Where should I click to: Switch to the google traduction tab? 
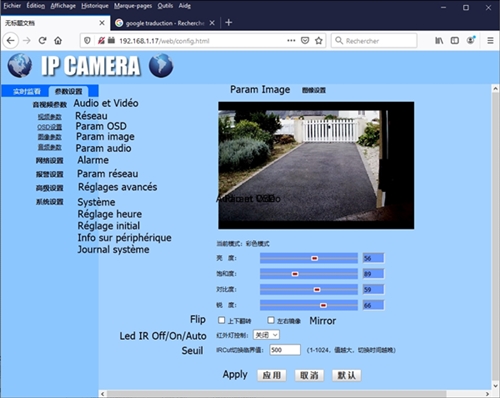[x=165, y=23]
